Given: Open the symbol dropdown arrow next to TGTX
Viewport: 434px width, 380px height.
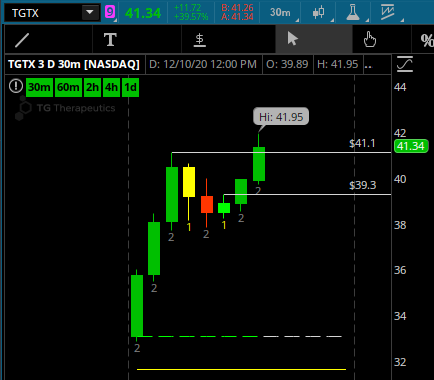Looking at the screenshot, I should pyautogui.click(x=90, y=13).
